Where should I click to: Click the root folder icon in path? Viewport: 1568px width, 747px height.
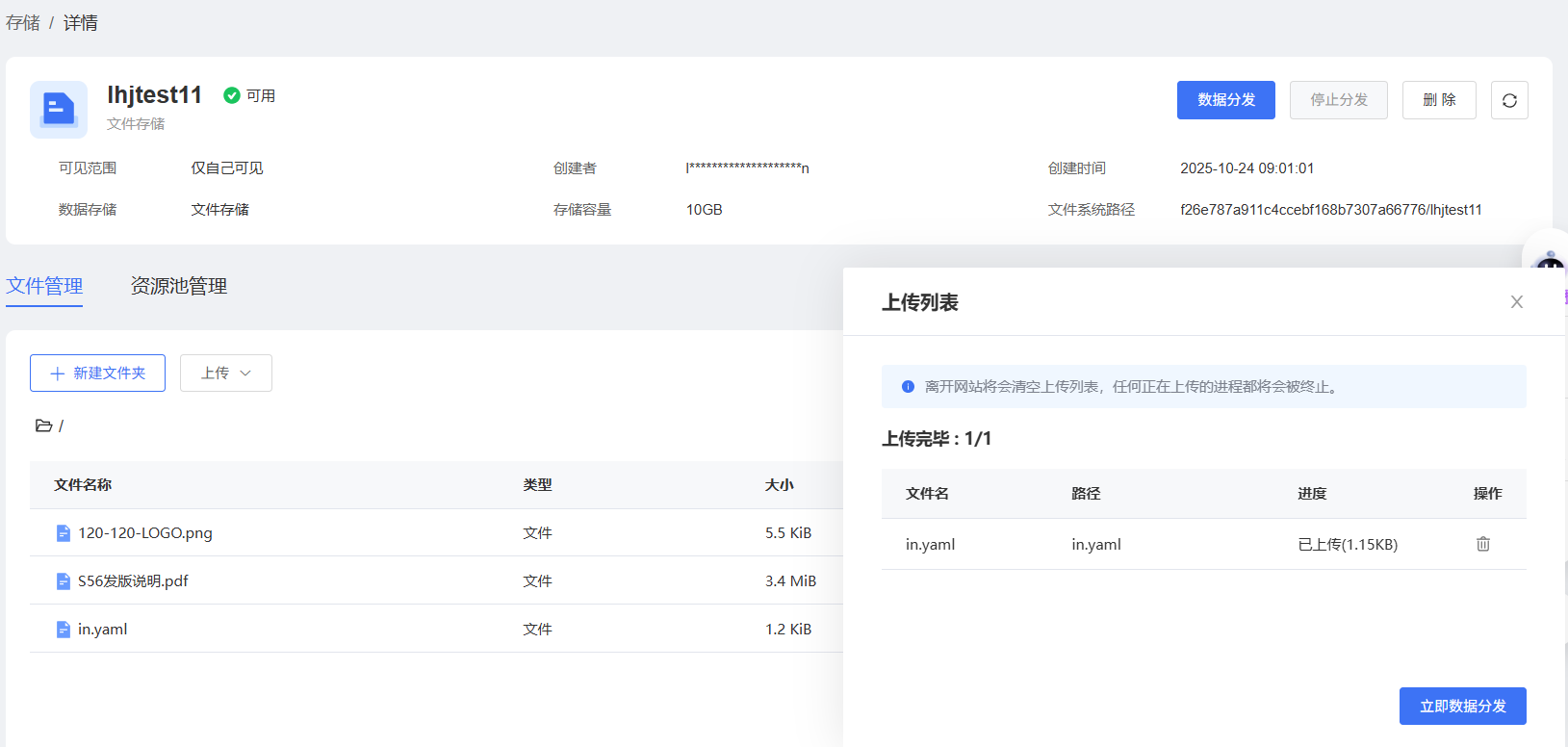(x=43, y=425)
